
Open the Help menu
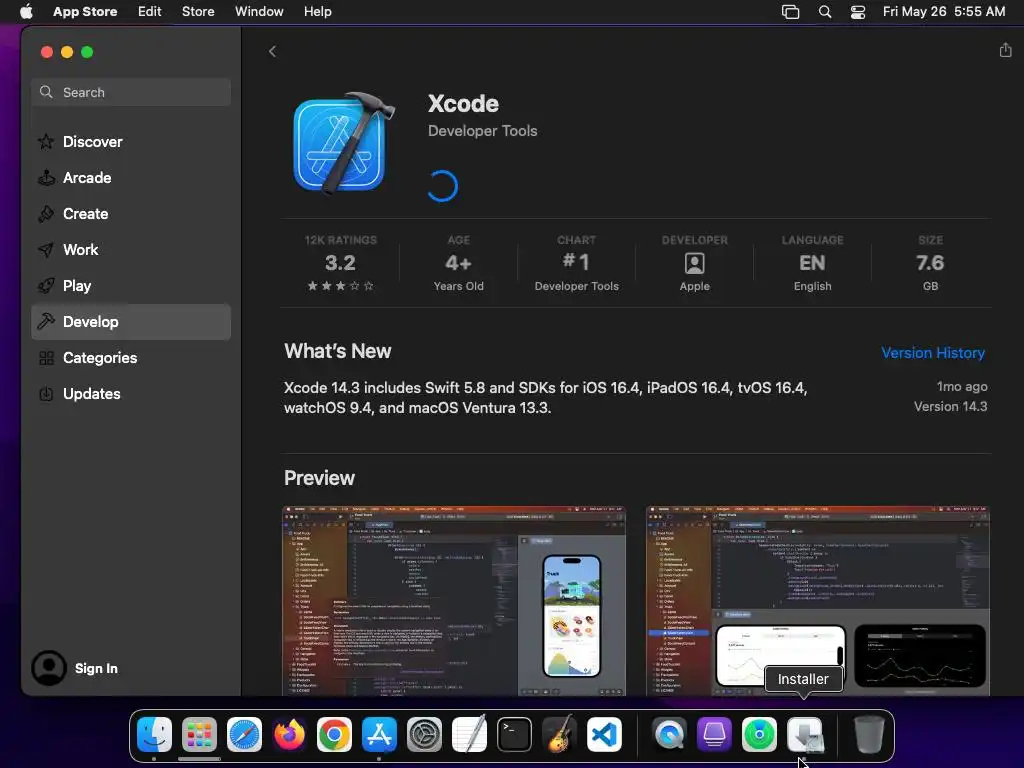pyautogui.click(x=317, y=11)
